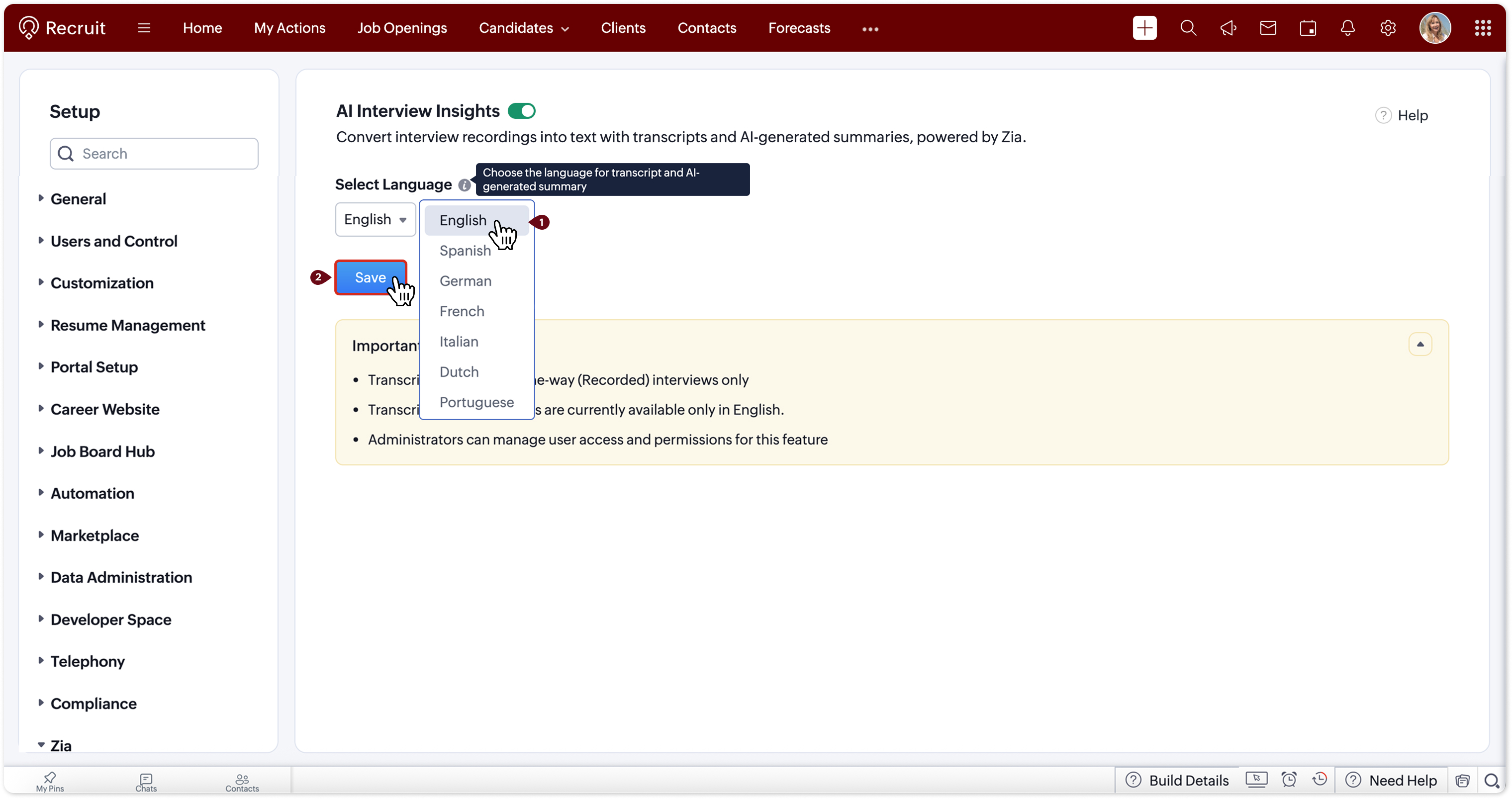Click the Save button
The width and height of the screenshot is (1512, 799).
[x=370, y=277]
